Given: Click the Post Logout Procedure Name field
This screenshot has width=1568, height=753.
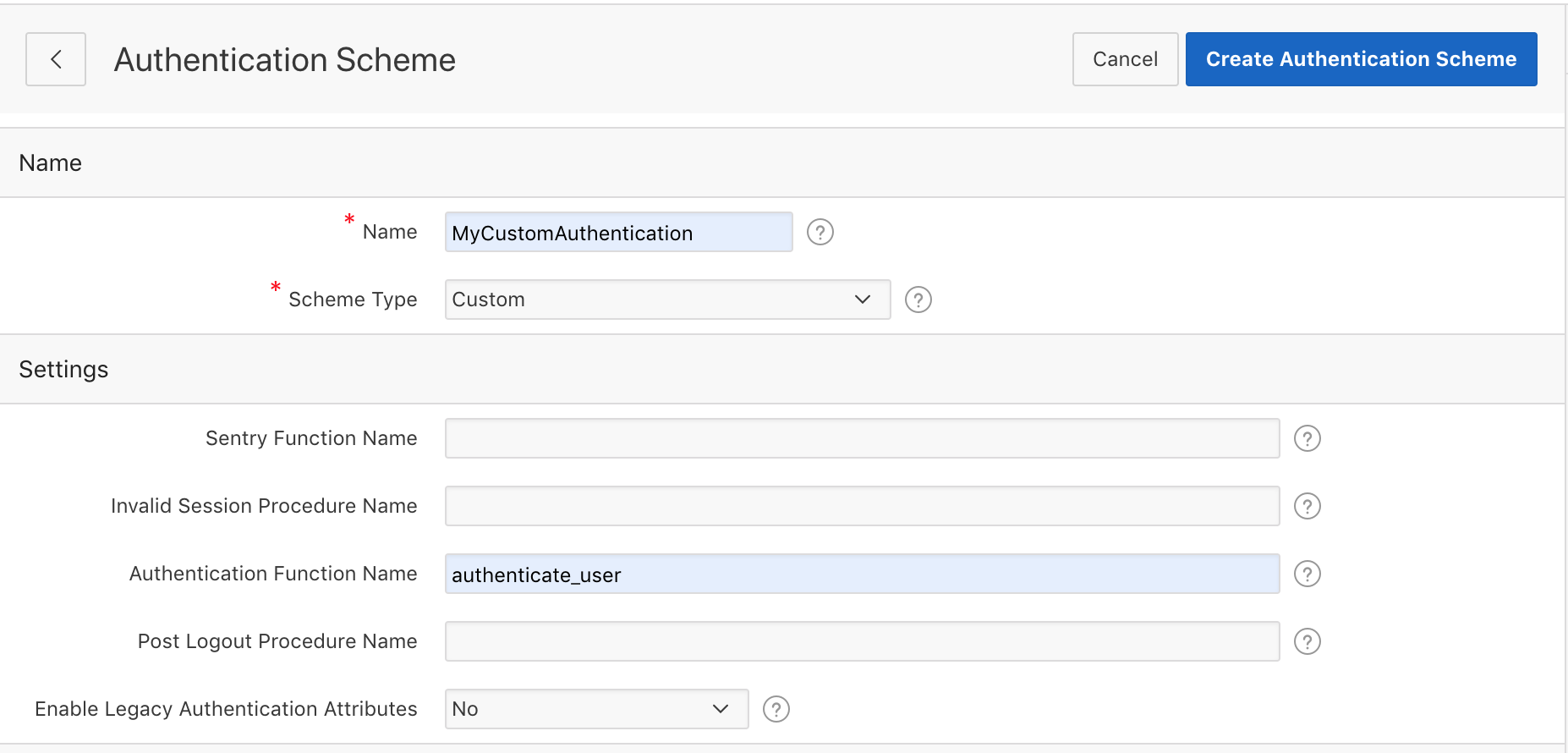Looking at the screenshot, I should pos(861,641).
